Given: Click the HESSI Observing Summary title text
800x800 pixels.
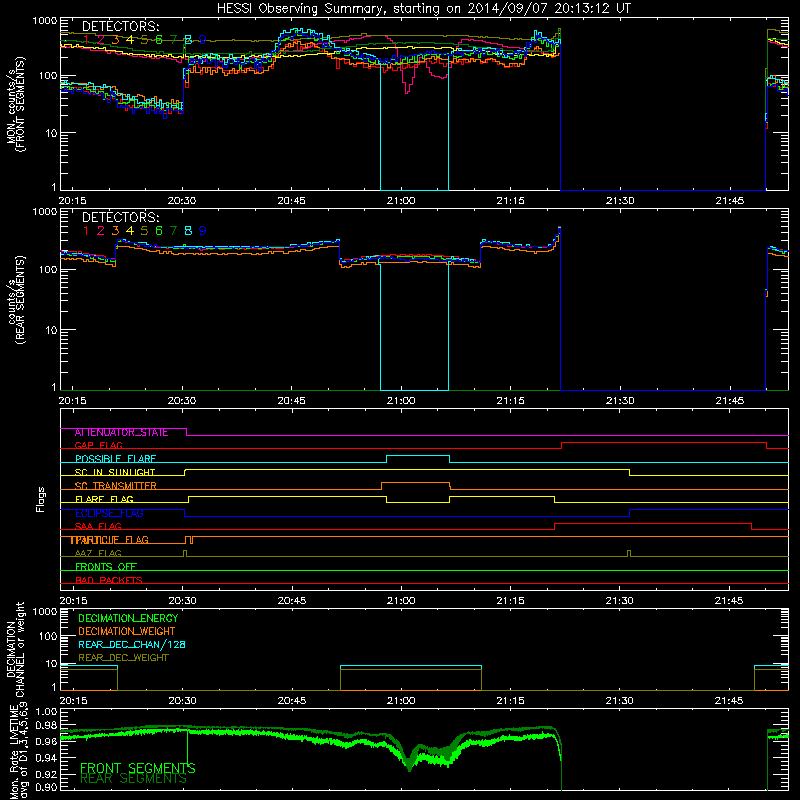Looking at the screenshot, I should (423, 9).
